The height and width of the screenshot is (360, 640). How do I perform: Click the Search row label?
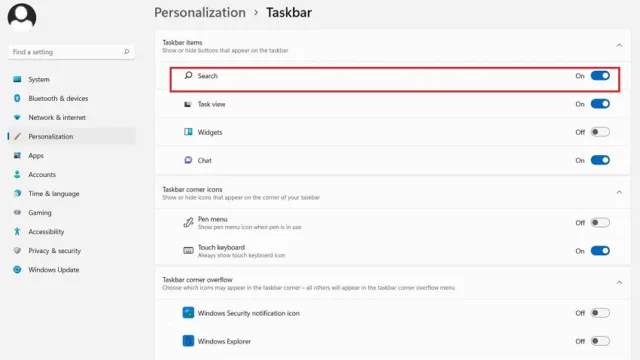click(207, 76)
